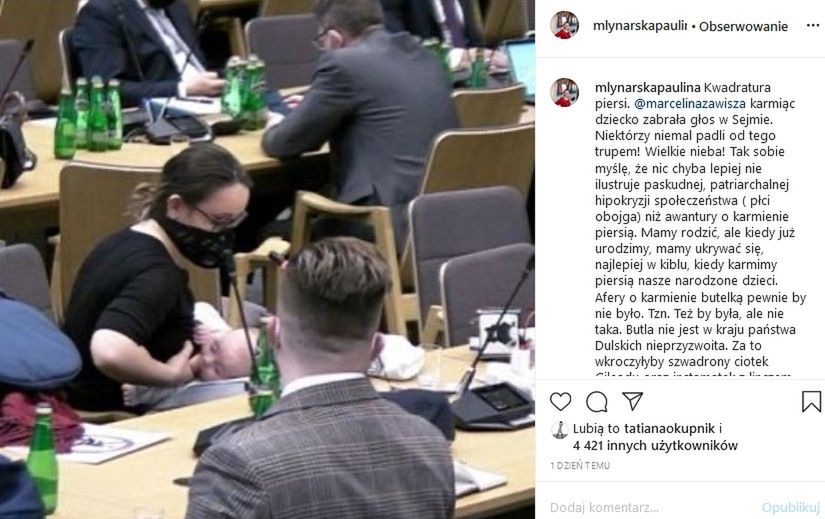Click Lubią to likes summary text
Screen dimensions: 825x519
point(597,428)
